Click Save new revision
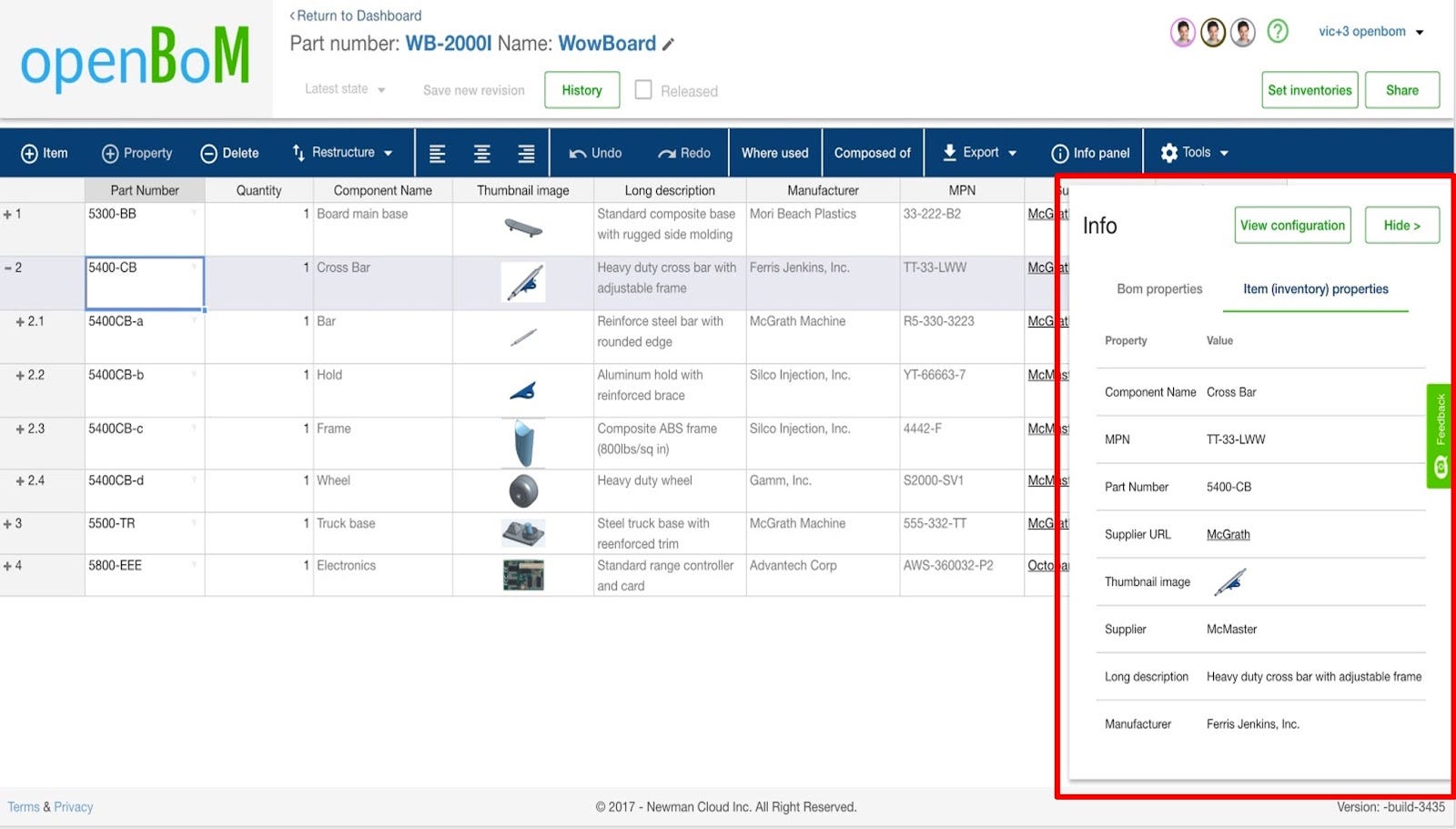The width and height of the screenshot is (1456, 829). pos(474,90)
